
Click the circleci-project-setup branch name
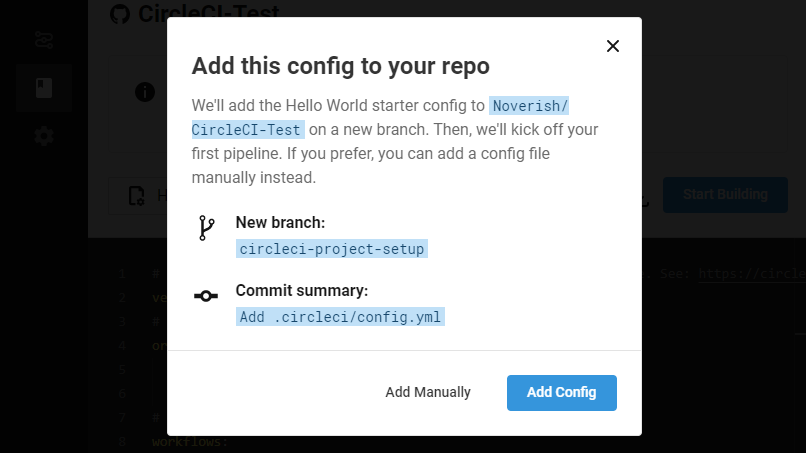(x=332, y=249)
